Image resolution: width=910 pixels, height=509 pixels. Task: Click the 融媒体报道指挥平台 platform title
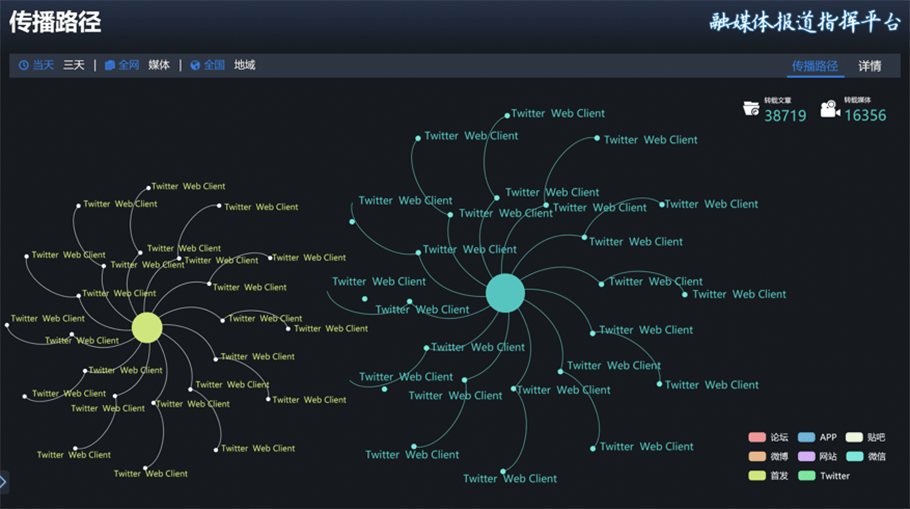pos(804,22)
